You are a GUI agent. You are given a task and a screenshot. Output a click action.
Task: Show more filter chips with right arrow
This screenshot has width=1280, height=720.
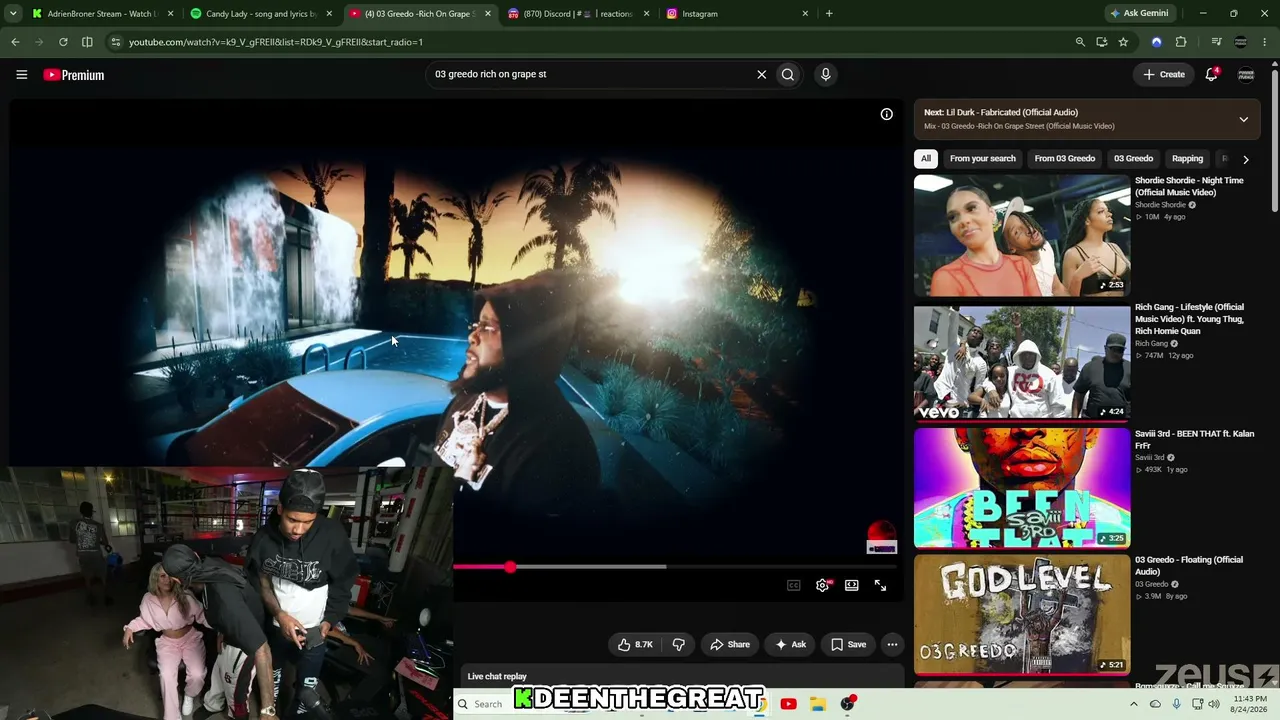coord(1245,159)
